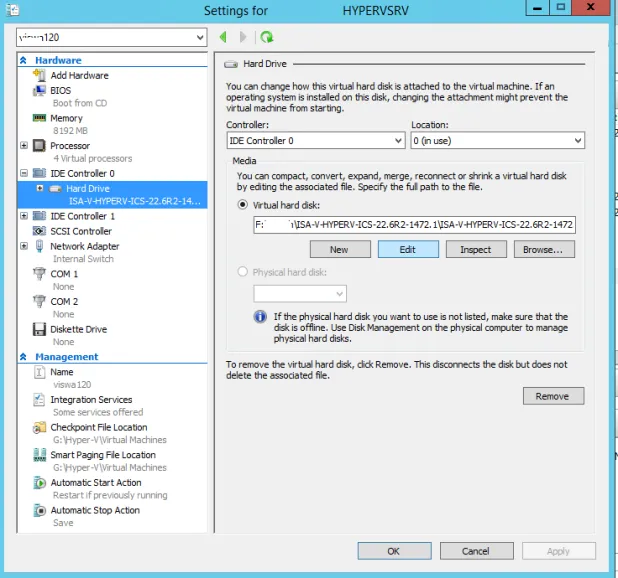Click '4 Virtual processors' text
The height and width of the screenshot is (578, 618).
93,158
